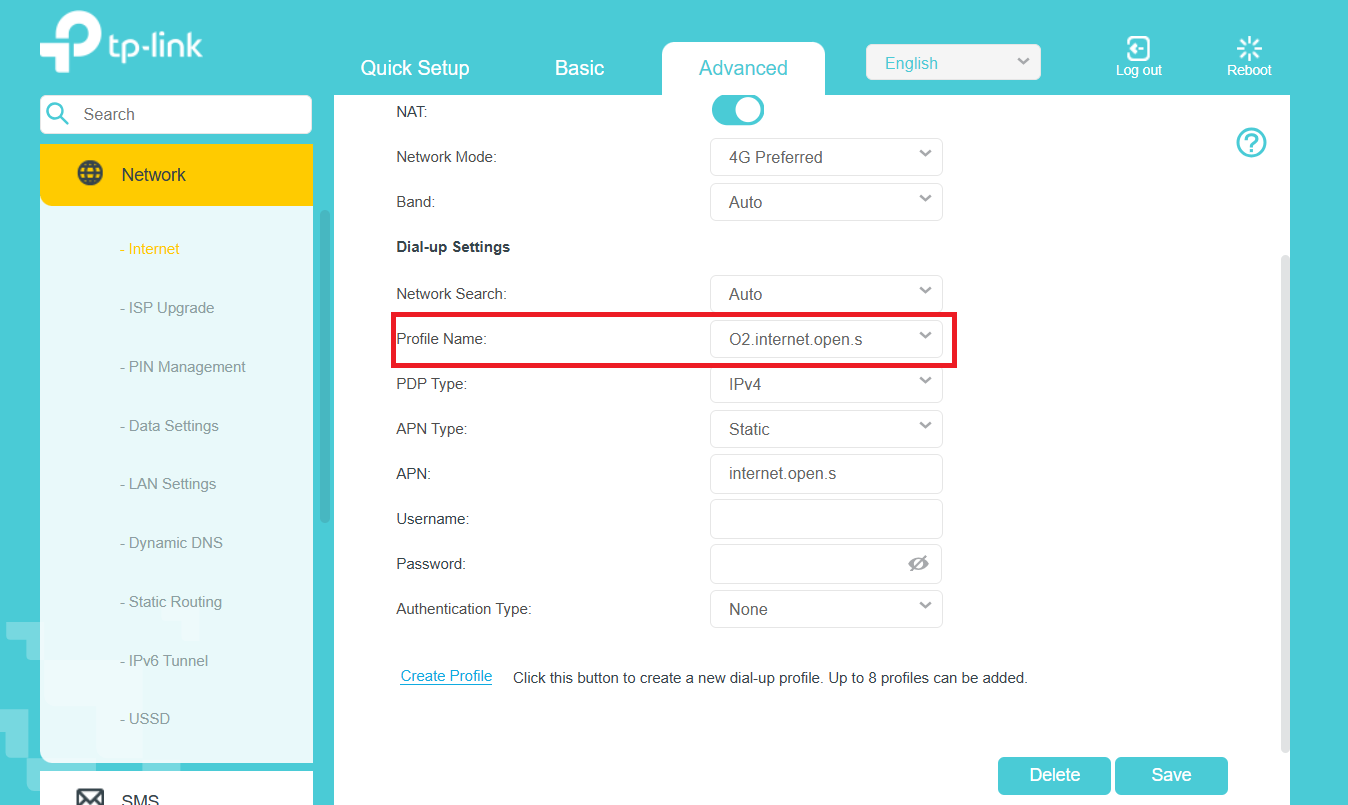The height and width of the screenshot is (805, 1348).
Task: Open PIN Management in the sidebar
Action: pyautogui.click(x=187, y=367)
